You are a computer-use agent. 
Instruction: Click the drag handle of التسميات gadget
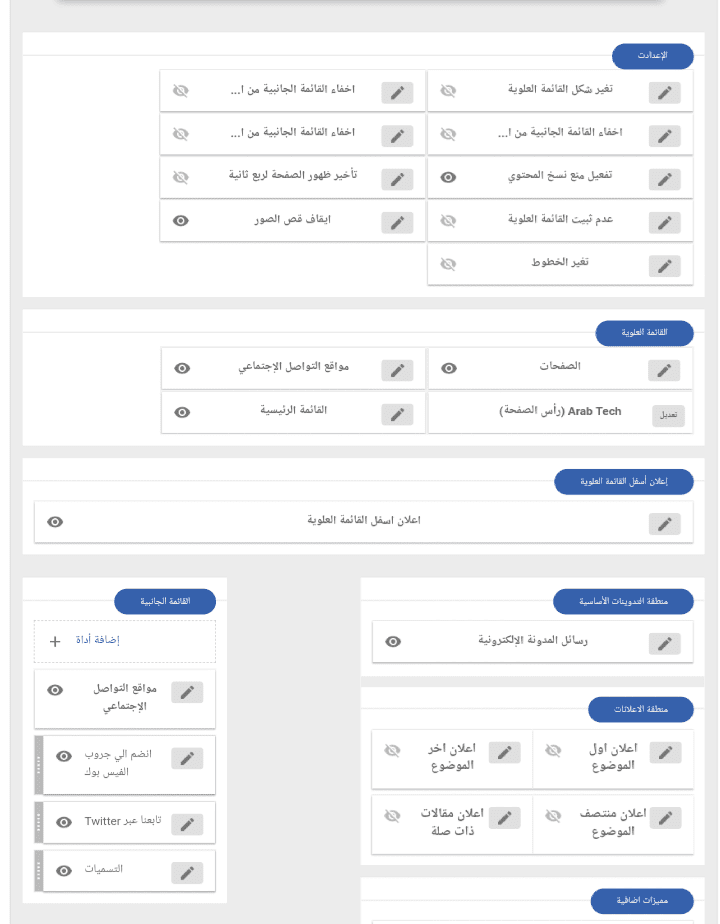tap(39, 871)
